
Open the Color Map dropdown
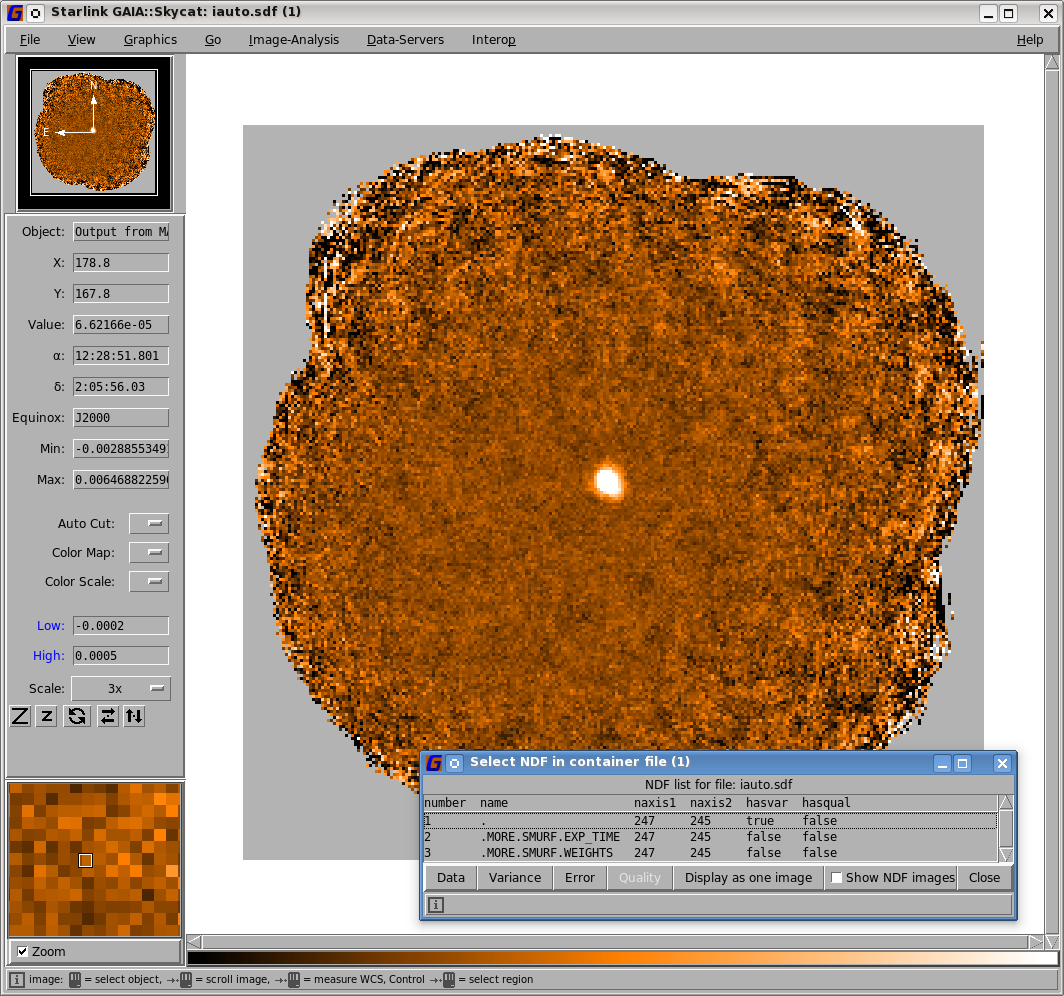click(149, 553)
